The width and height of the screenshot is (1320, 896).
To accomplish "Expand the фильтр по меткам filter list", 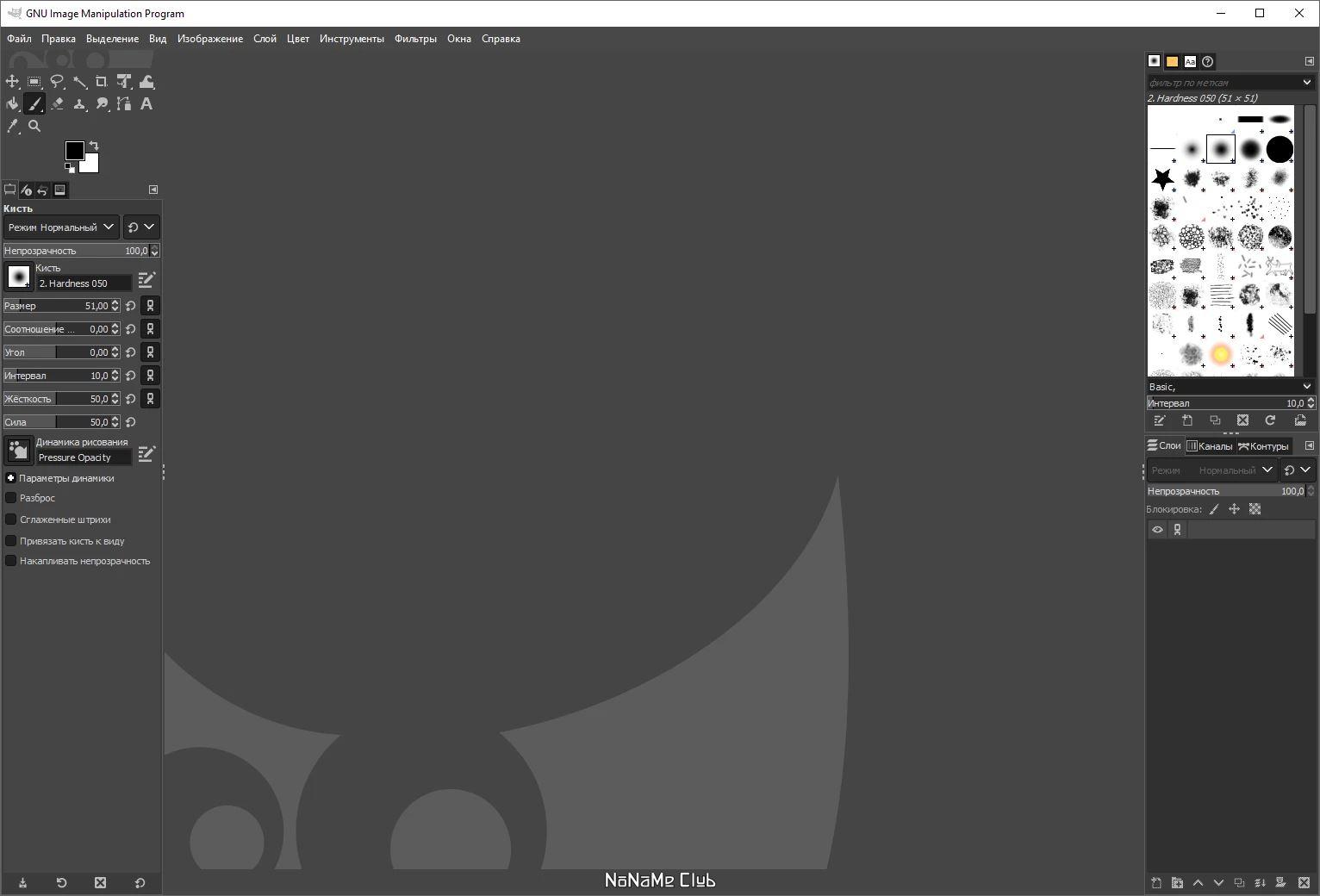I will [x=1306, y=82].
